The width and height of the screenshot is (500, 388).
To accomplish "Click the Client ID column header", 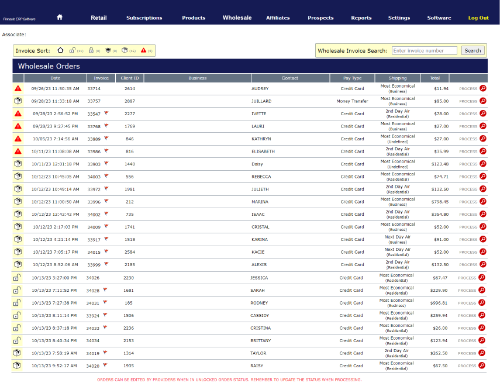I will [130, 78].
